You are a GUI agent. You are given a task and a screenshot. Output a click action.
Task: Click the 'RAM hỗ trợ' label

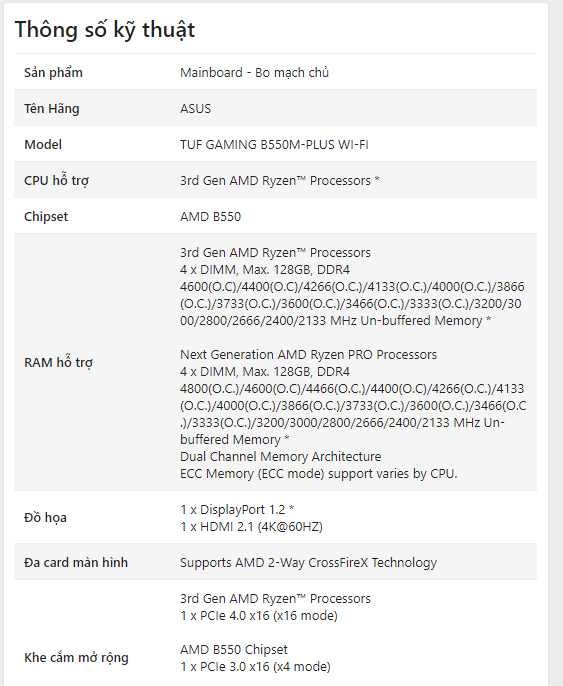coord(59,363)
